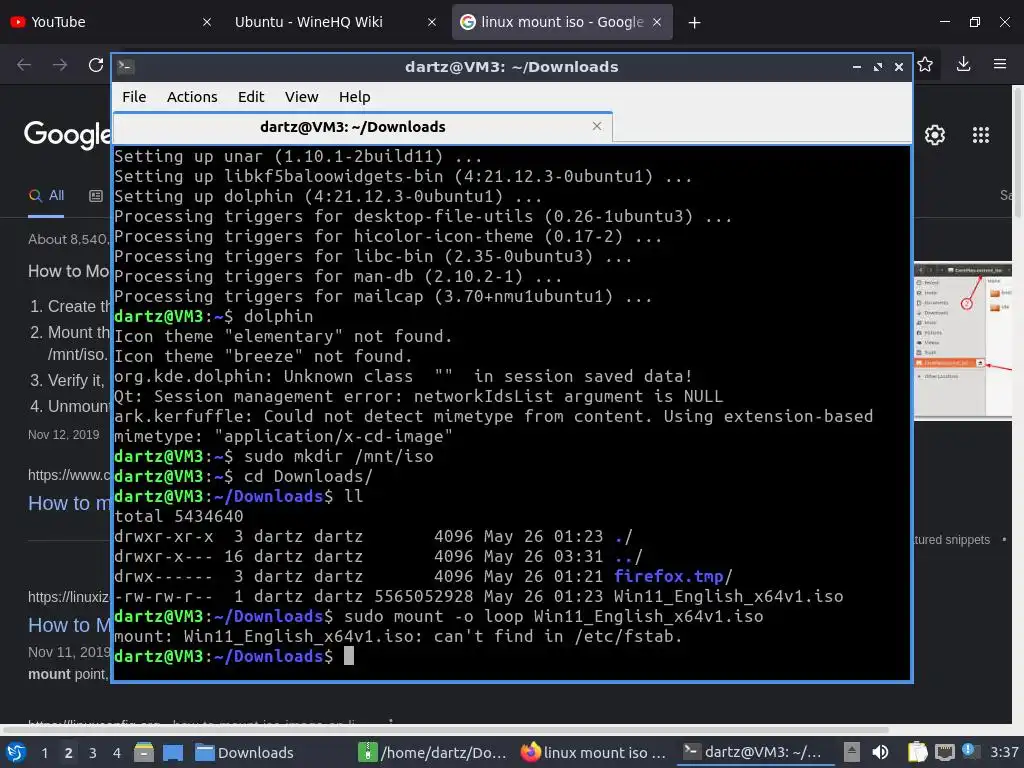
Task: Open the Help menu in terminal
Action: tap(355, 97)
